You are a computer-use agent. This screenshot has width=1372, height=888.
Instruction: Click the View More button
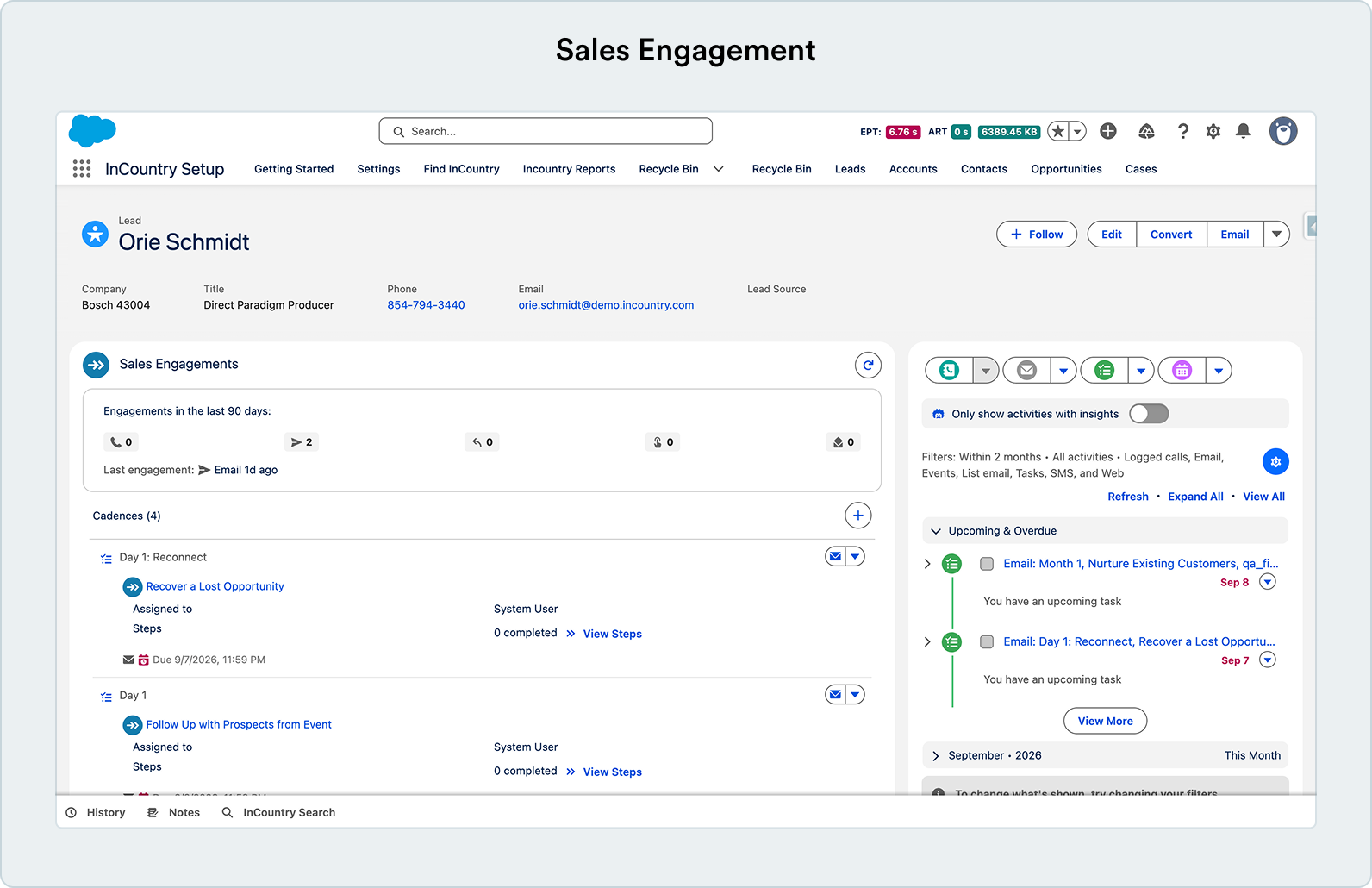click(1105, 722)
